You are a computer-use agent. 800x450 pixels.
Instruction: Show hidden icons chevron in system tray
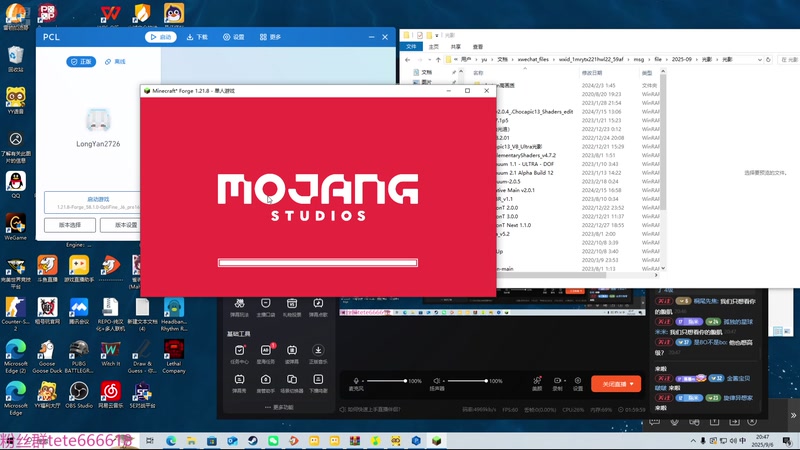693,441
